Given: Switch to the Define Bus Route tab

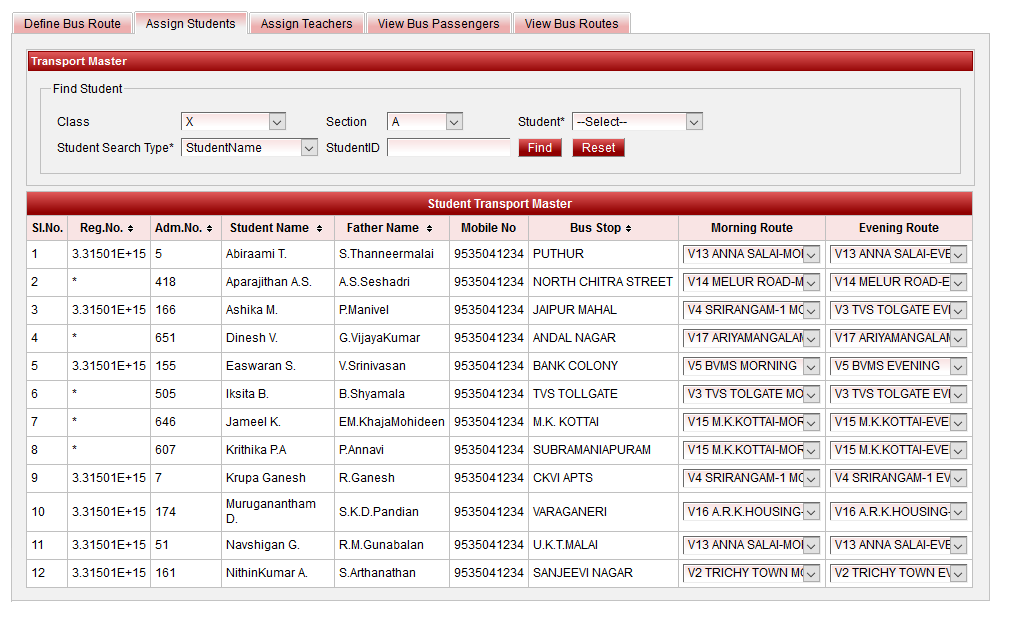Looking at the screenshot, I should click(x=72, y=24).
